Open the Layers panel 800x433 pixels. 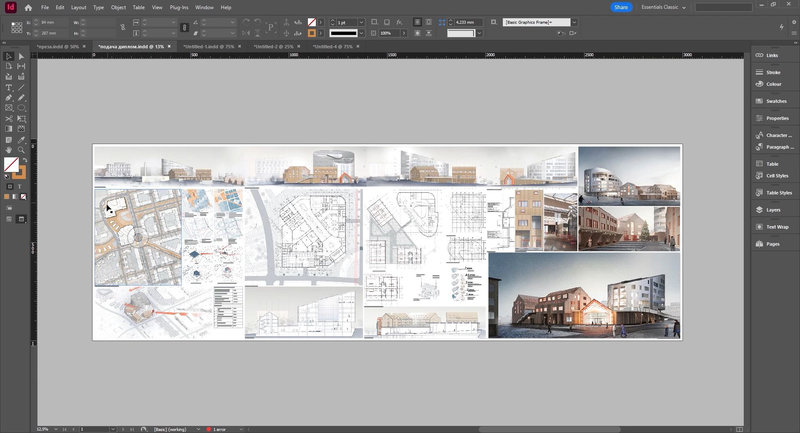(x=773, y=210)
